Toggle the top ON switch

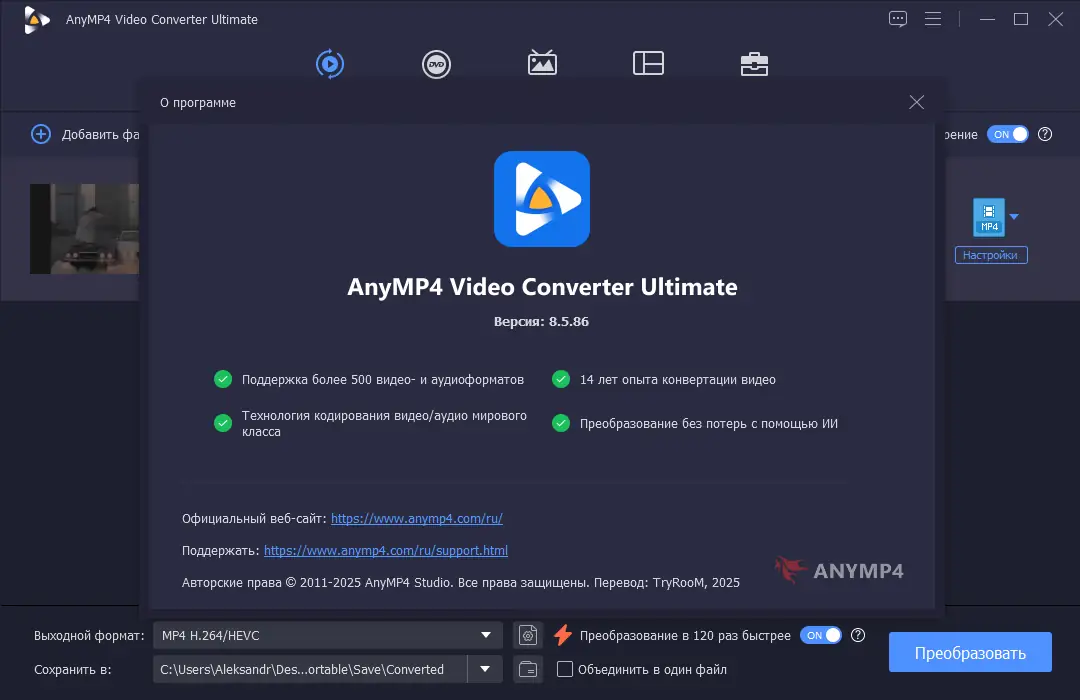[1007, 134]
